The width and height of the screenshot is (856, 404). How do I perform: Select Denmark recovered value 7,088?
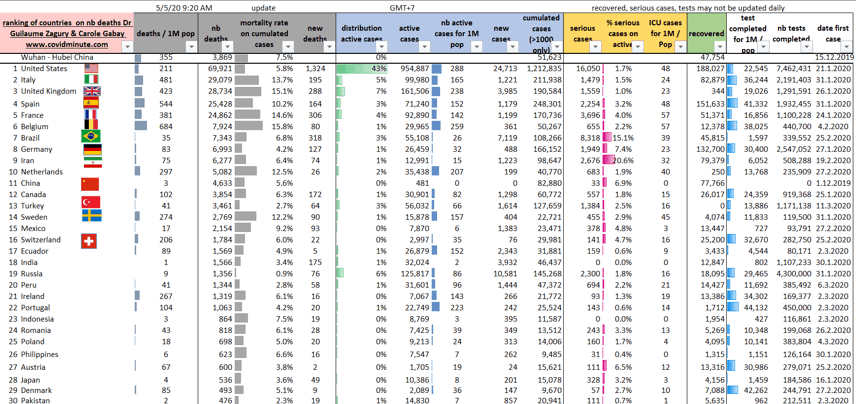pyautogui.click(x=714, y=390)
